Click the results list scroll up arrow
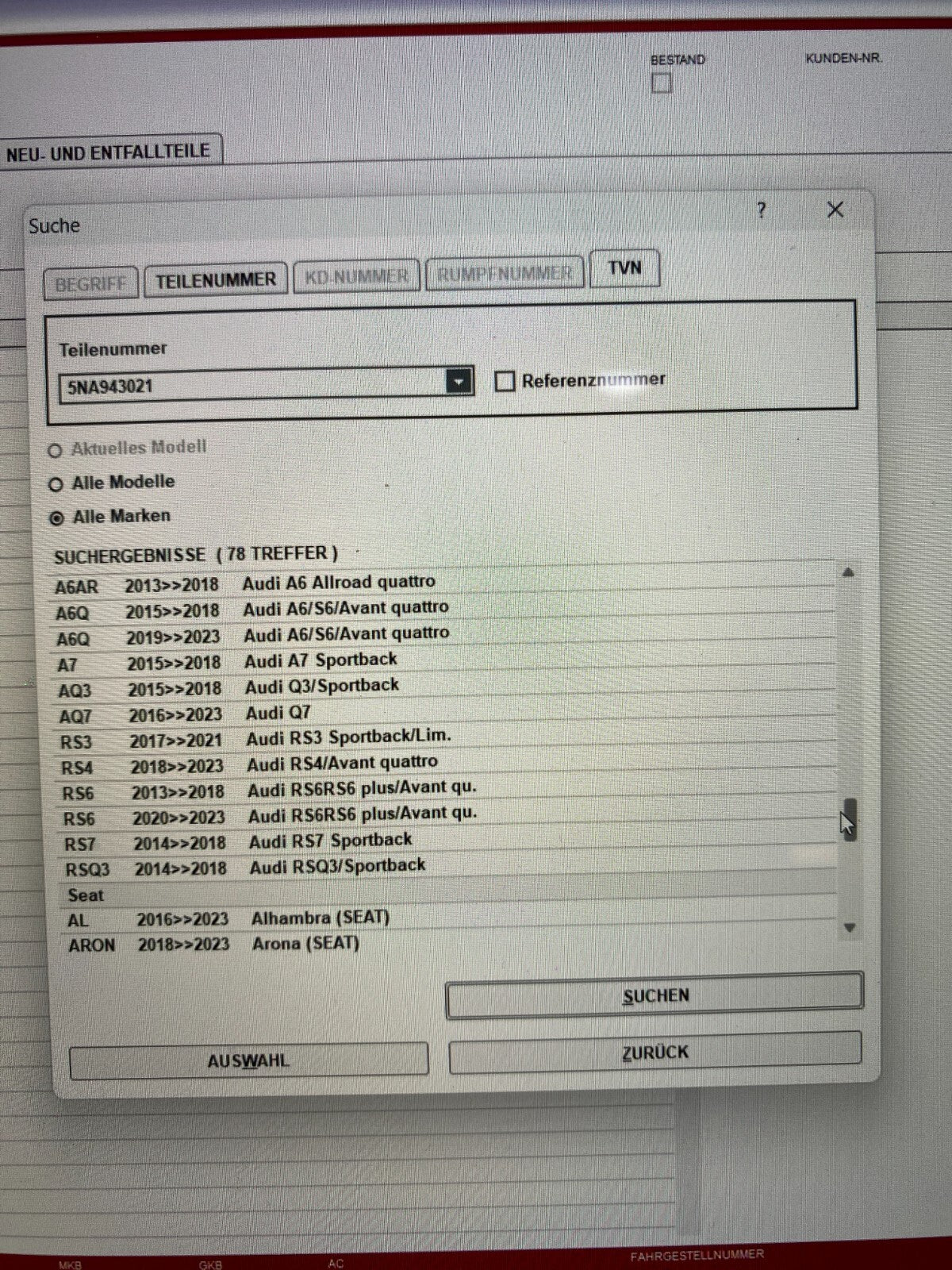Viewport: 952px width, 1270px height. 847,572
